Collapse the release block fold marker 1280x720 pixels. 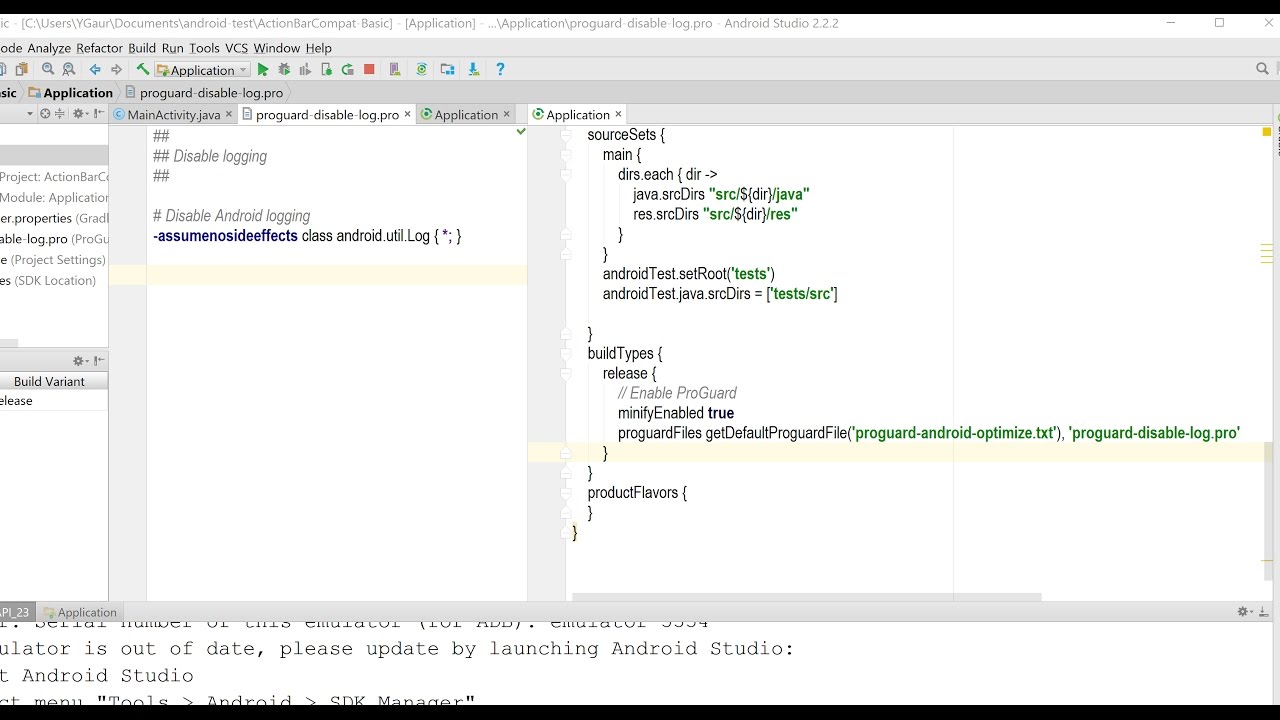click(566, 374)
